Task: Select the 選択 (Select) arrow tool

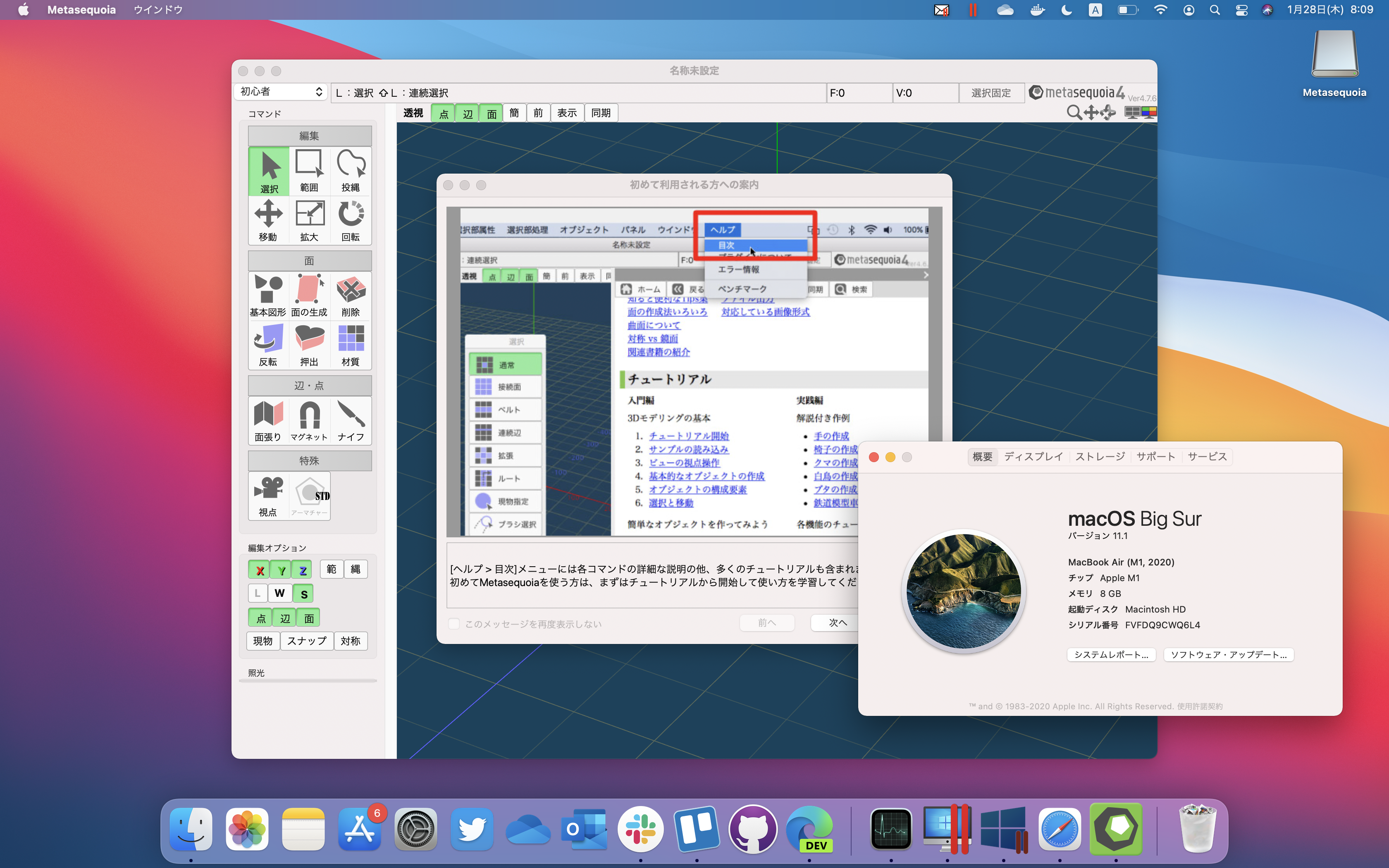Action: 269,172
